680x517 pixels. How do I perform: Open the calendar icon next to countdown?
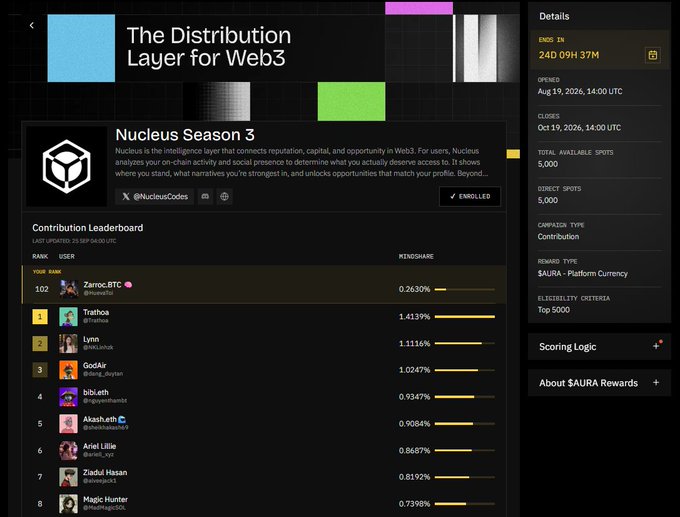click(x=653, y=55)
